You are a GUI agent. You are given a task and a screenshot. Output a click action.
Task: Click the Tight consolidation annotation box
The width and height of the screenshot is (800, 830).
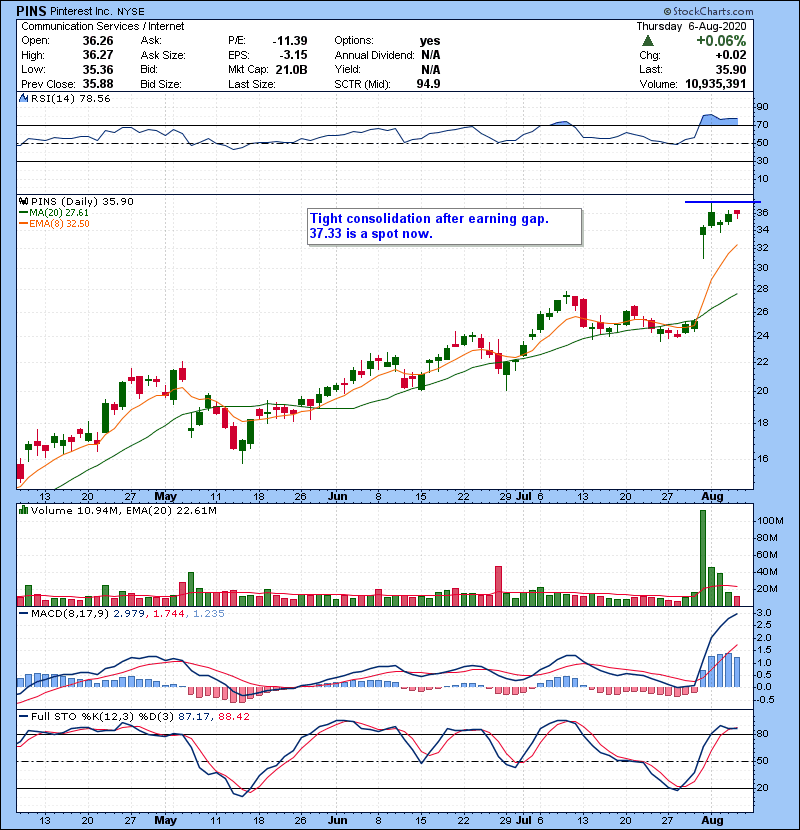point(445,227)
